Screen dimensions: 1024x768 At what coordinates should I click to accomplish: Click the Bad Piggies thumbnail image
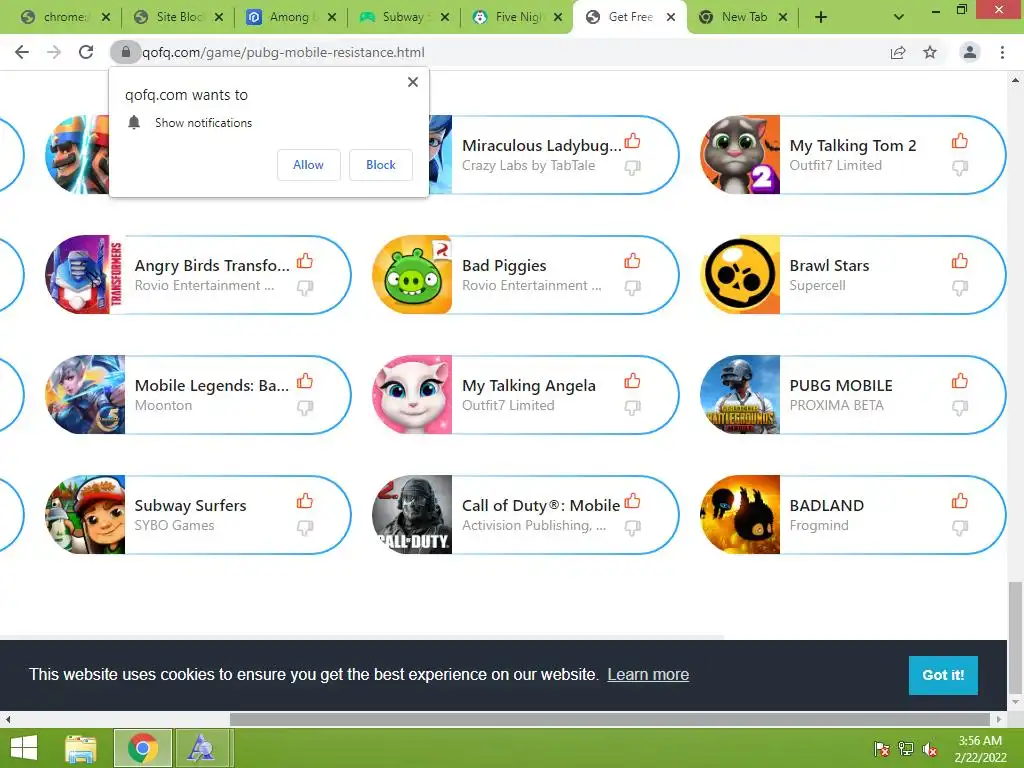[412, 274]
